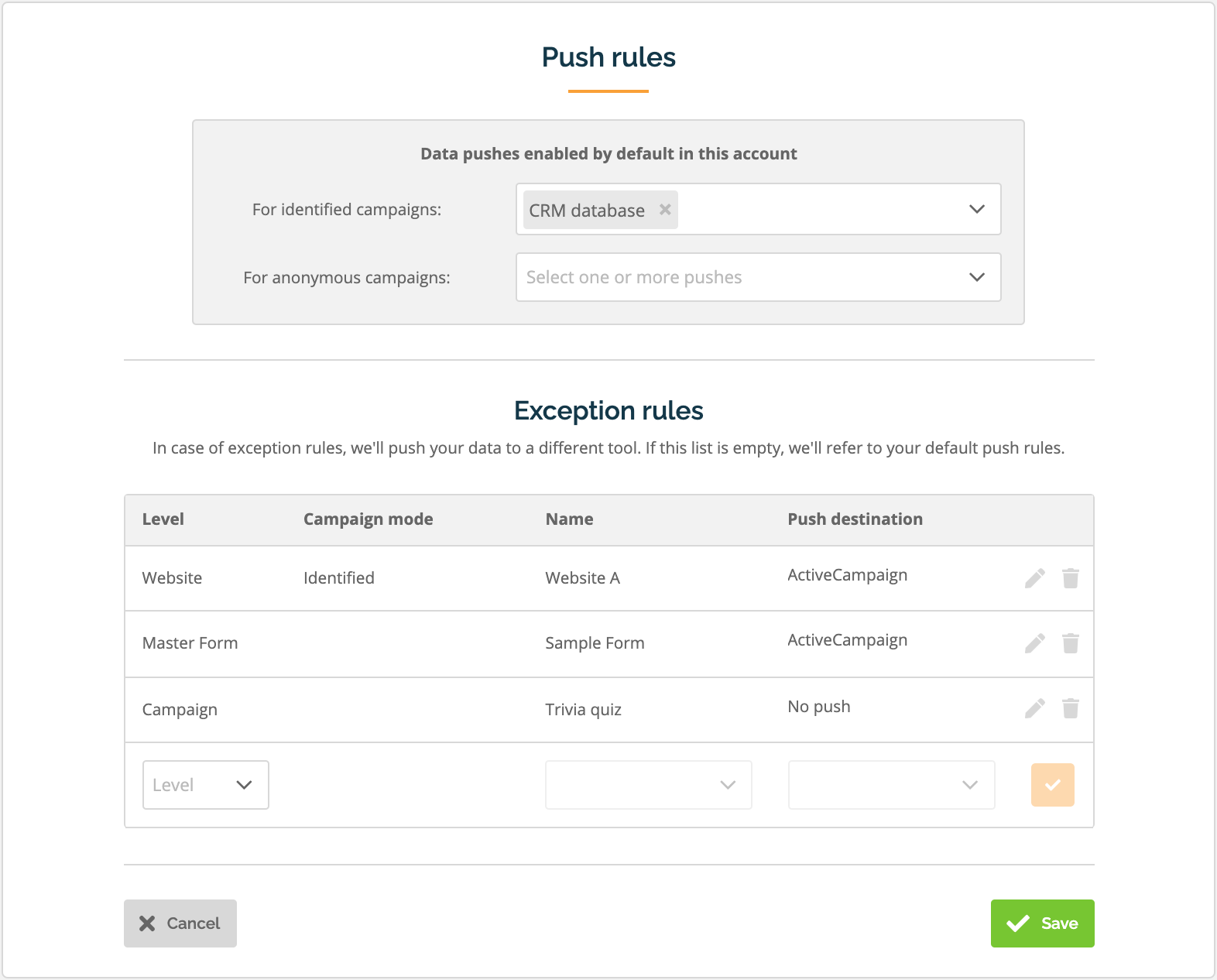This screenshot has width=1217, height=980.
Task: Click the Push destination column header
Action: tap(855, 519)
